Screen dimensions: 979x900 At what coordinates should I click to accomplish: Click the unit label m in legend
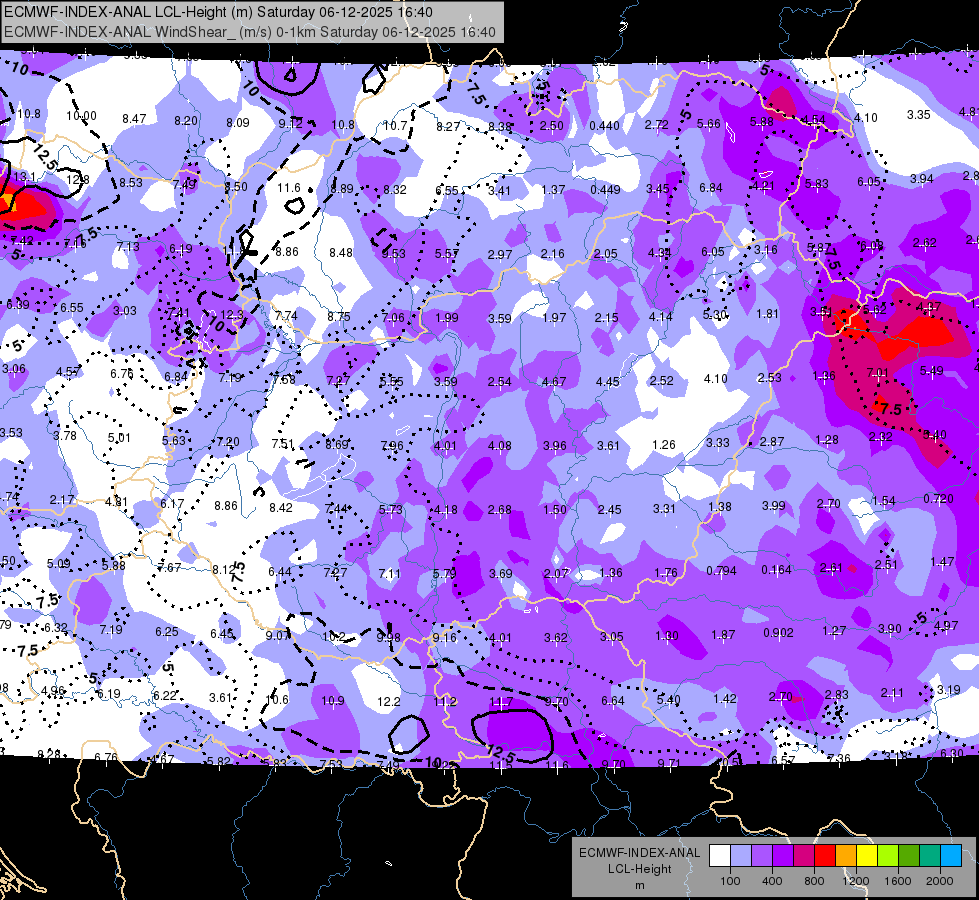tap(639, 885)
